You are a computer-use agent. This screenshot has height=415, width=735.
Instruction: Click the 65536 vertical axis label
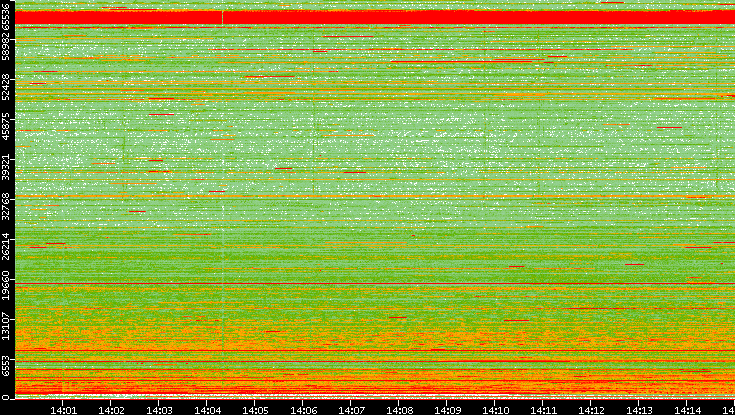click(x=5, y=15)
